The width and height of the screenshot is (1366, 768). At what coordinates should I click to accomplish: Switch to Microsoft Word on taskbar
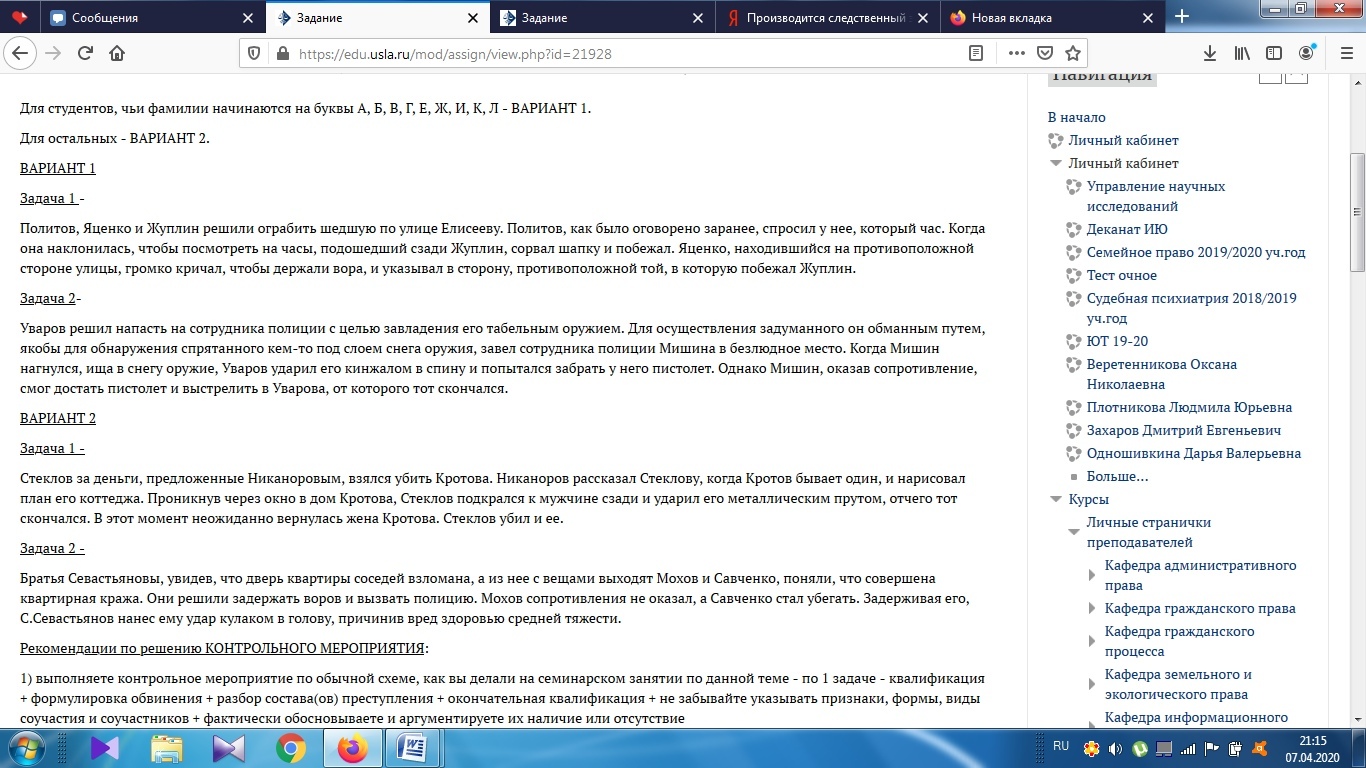[413, 748]
